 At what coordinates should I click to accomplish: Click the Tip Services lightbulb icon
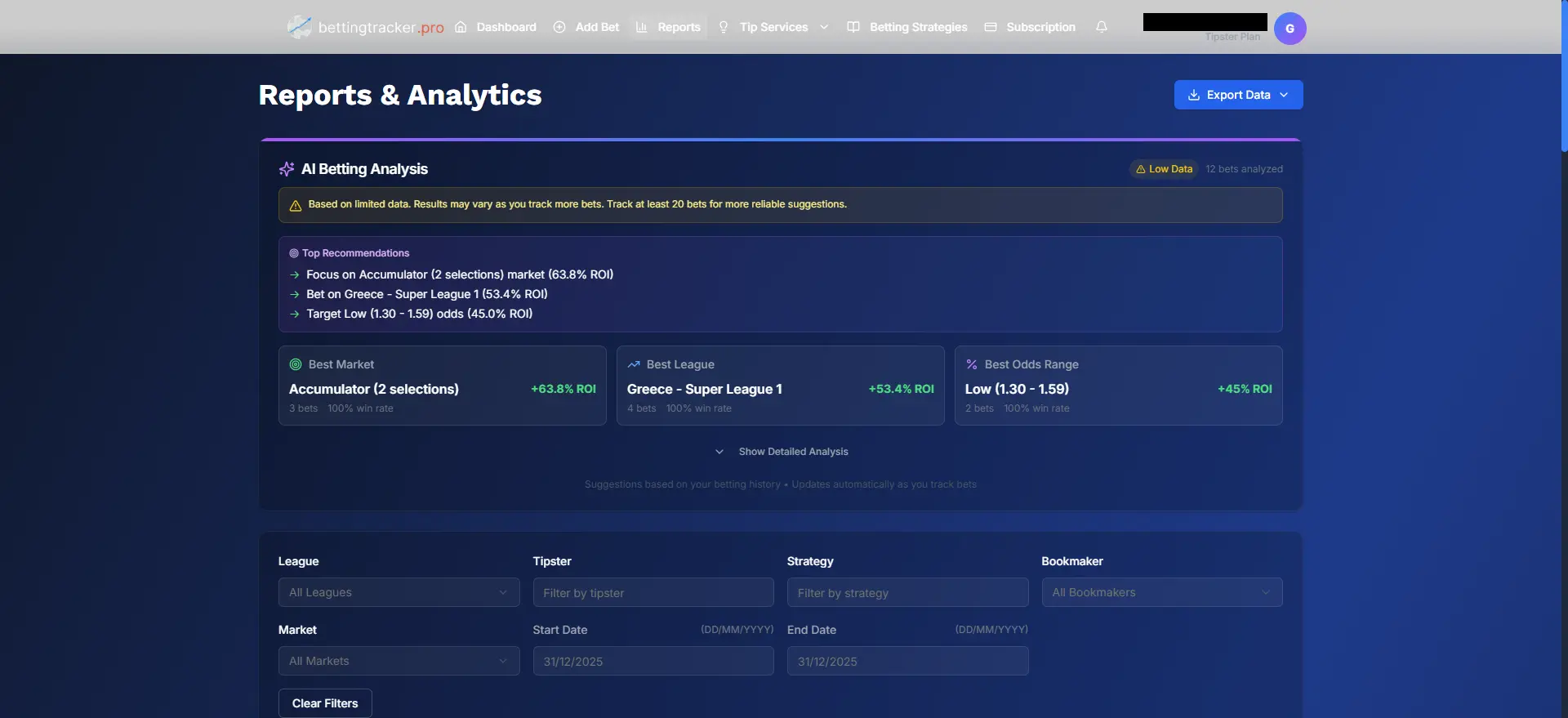click(724, 27)
